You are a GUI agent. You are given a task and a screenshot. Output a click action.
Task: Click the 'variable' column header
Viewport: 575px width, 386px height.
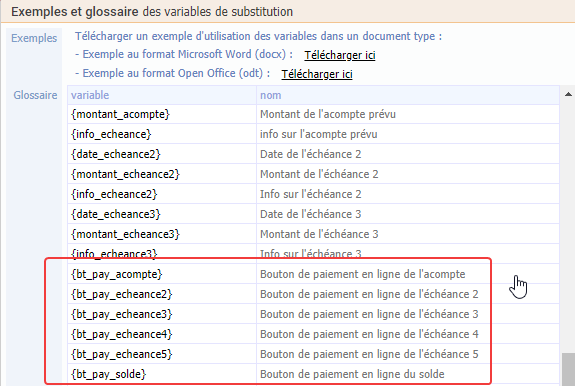[162, 95]
